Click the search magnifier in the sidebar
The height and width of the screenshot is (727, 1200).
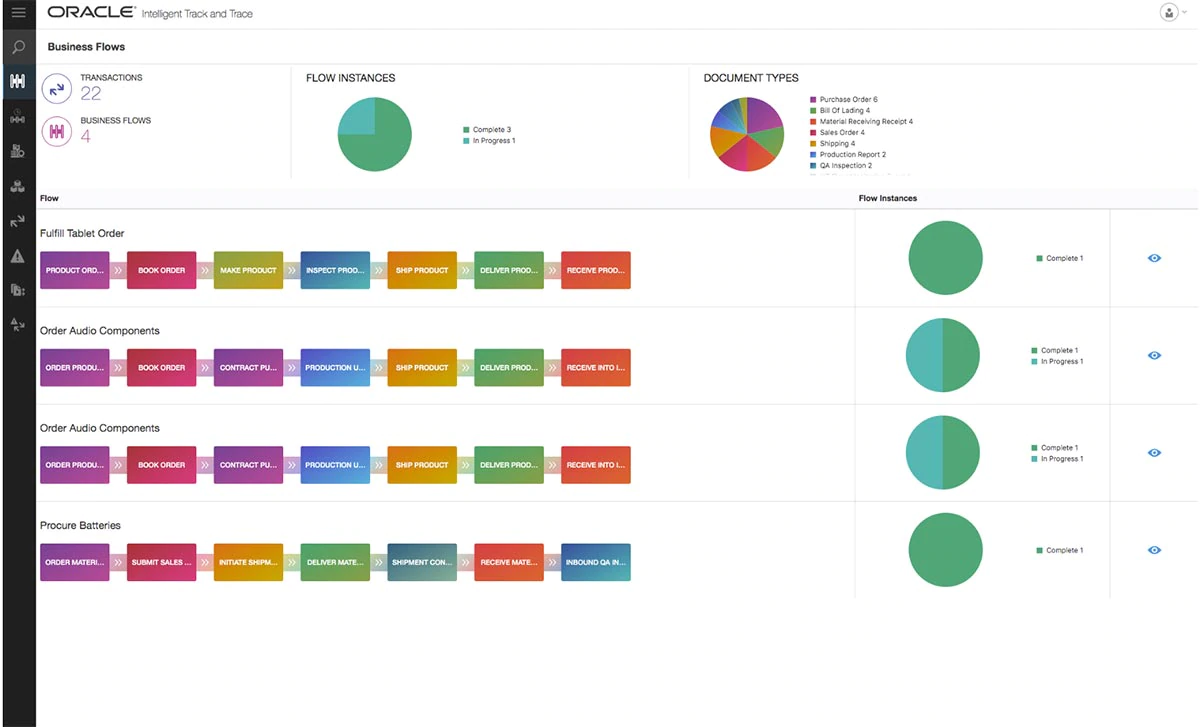click(x=18, y=47)
